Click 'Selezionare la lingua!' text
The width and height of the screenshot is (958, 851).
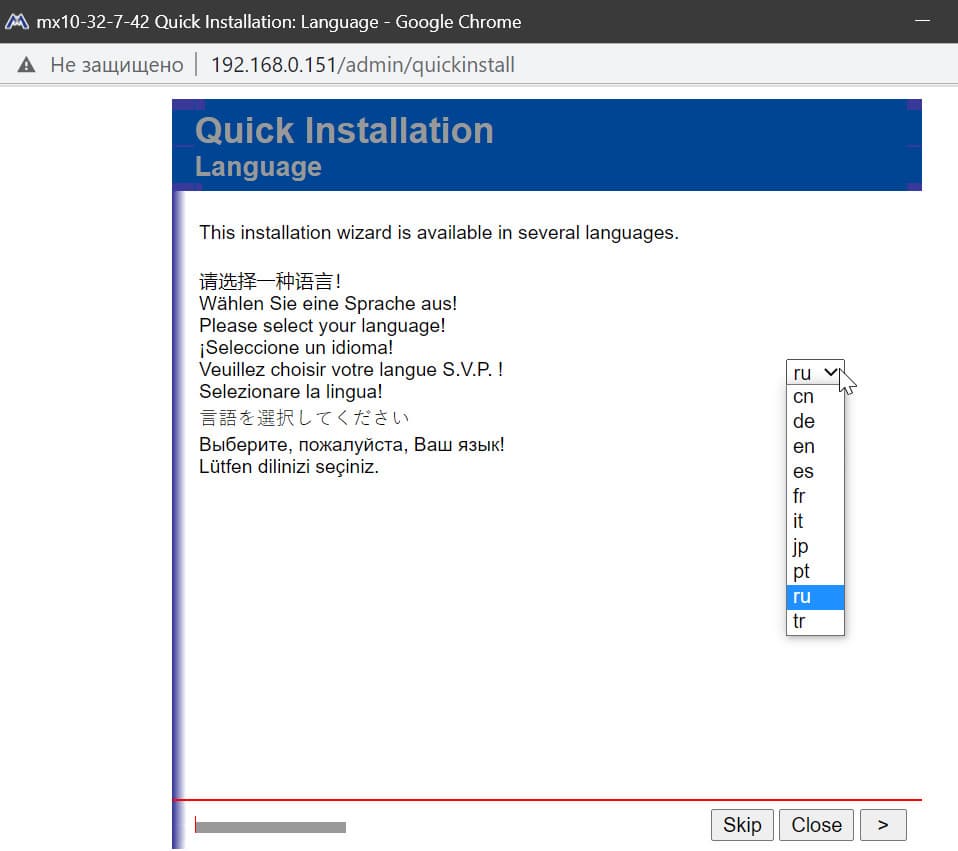(x=291, y=392)
